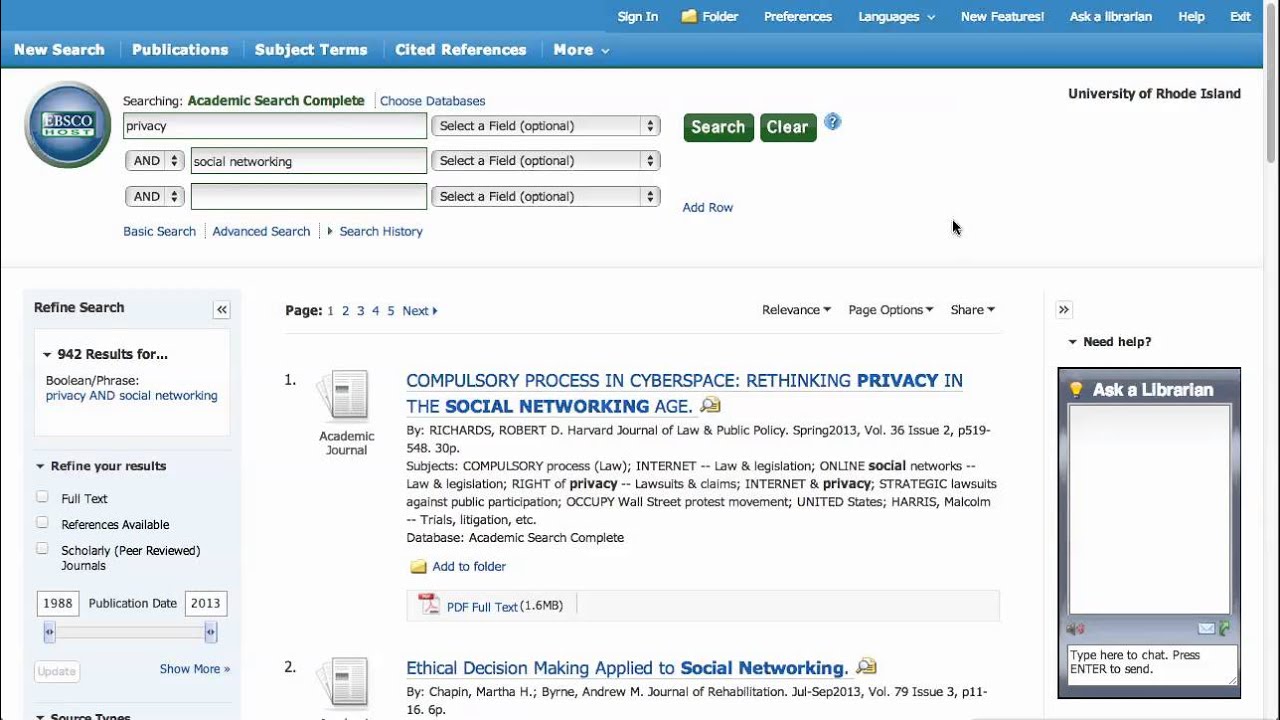The height and width of the screenshot is (720, 1280).
Task: Click the green Search button
Action: [718, 127]
